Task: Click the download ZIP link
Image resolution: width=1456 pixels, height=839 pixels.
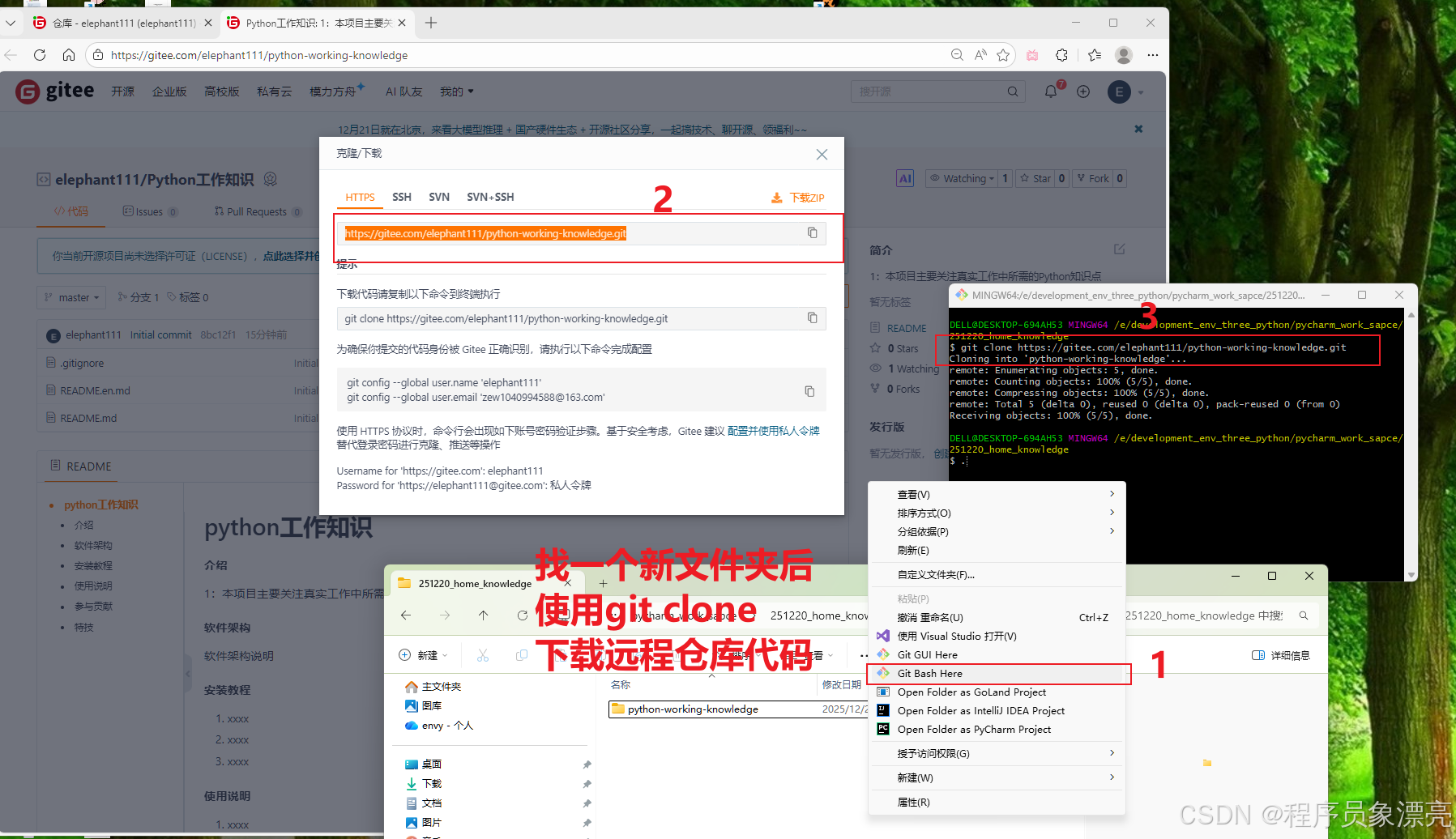Action: [798, 198]
